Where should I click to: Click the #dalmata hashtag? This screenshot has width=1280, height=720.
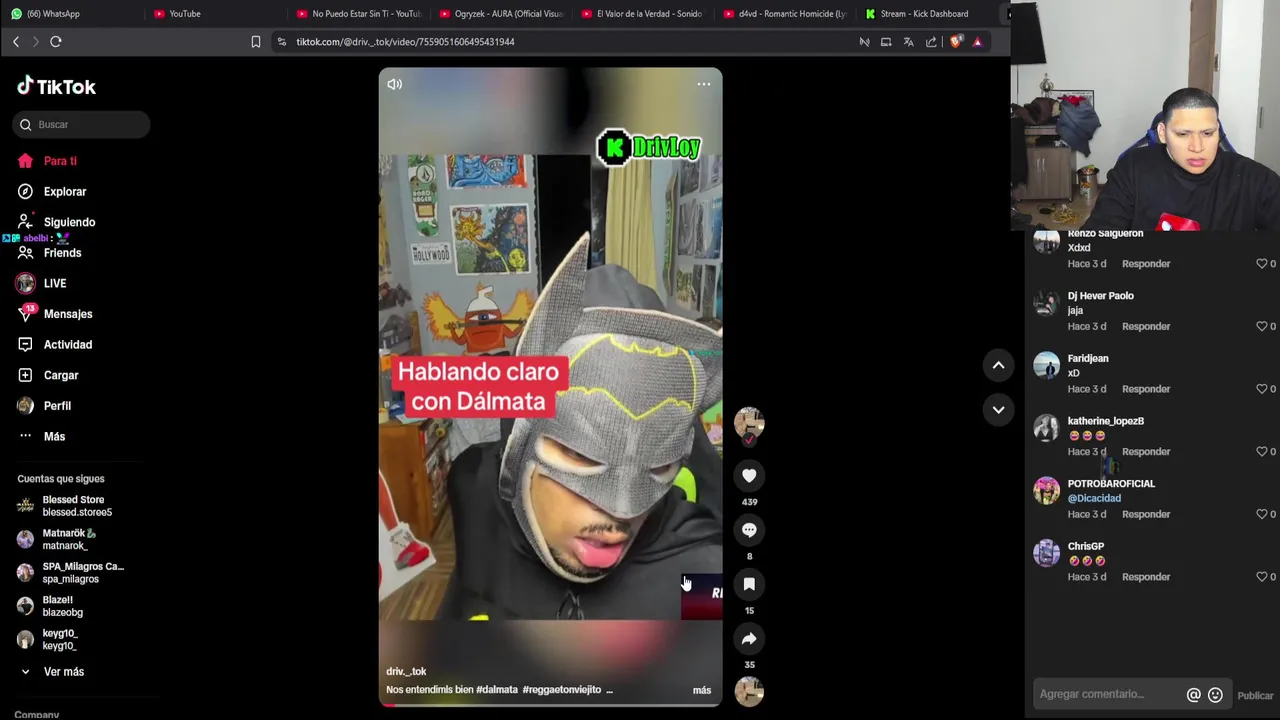click(497, 690)
